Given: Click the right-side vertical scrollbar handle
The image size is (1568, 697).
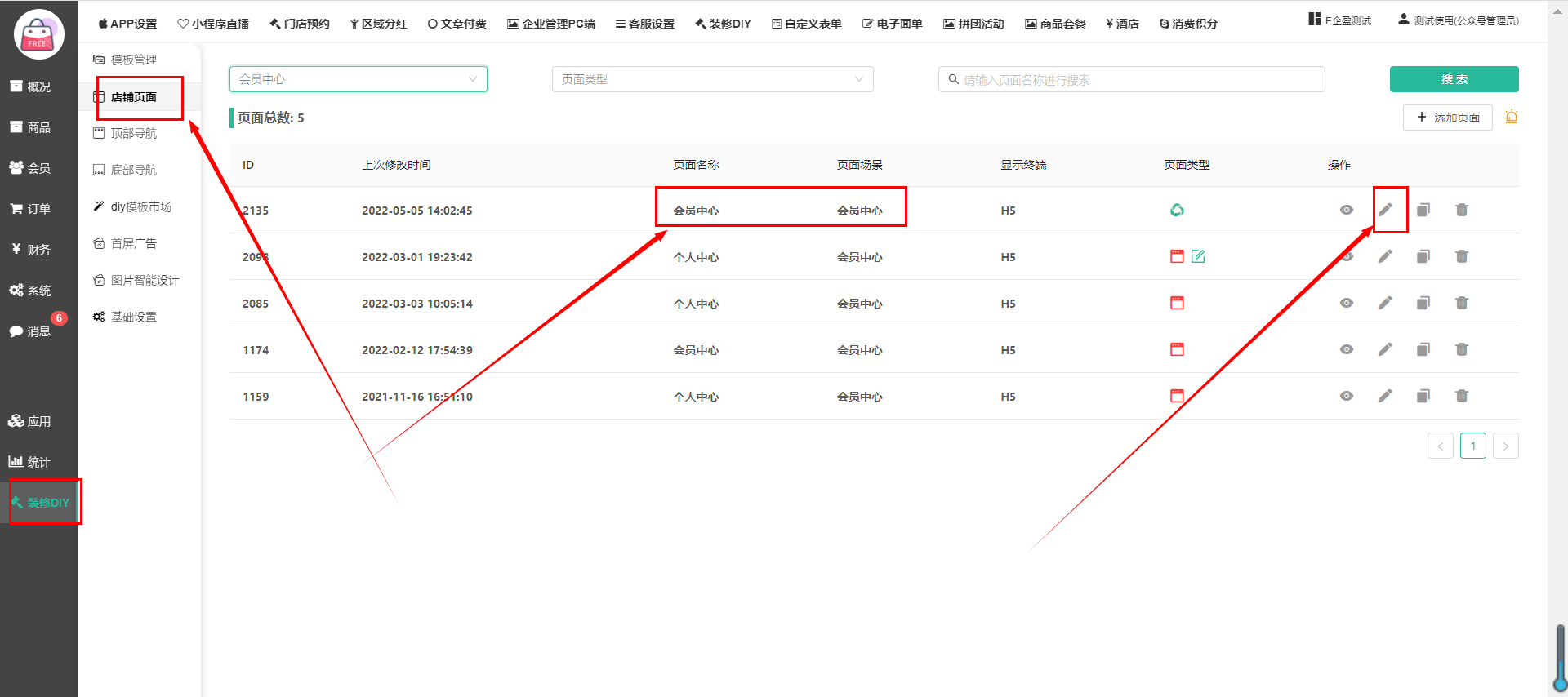Looking at the screenshot, I should pos(1560,657).
